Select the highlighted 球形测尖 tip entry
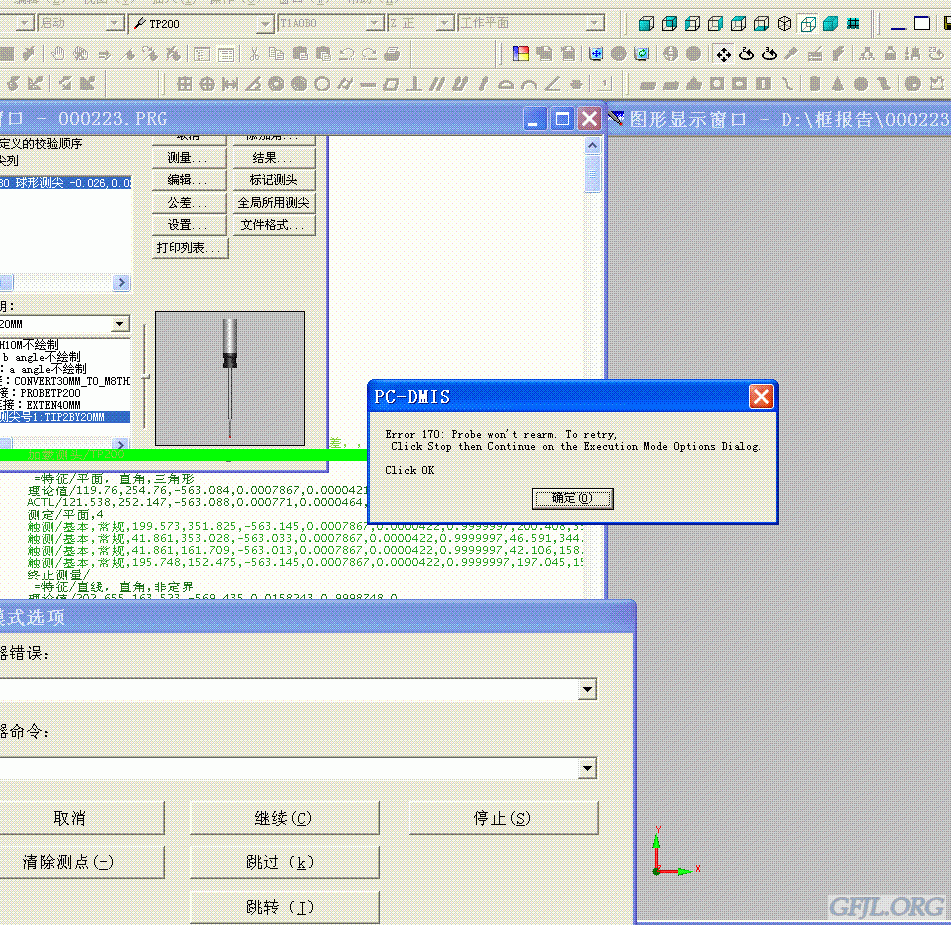This screenshot has height=925, width=951. tap(66, 183)
